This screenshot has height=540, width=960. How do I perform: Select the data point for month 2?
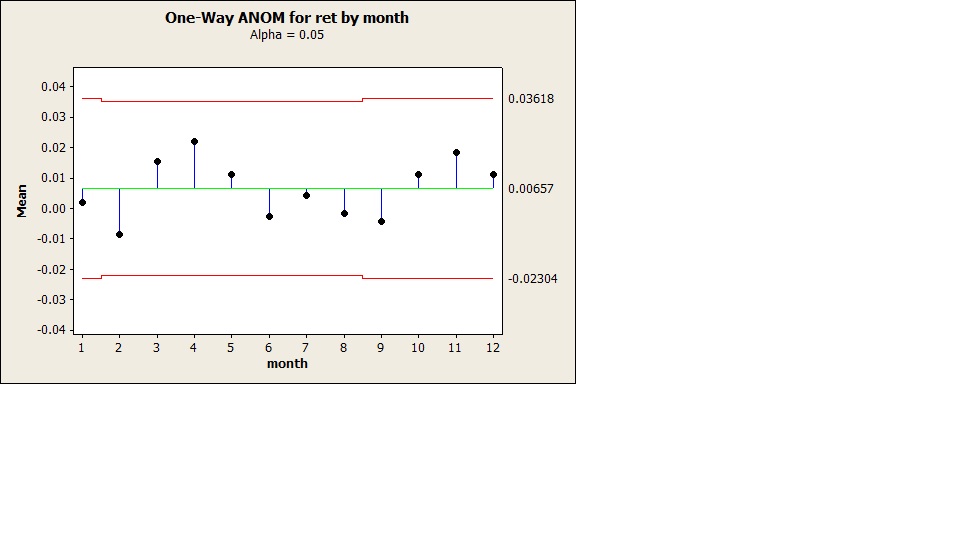pyautogui.click(x=119, y=234)
